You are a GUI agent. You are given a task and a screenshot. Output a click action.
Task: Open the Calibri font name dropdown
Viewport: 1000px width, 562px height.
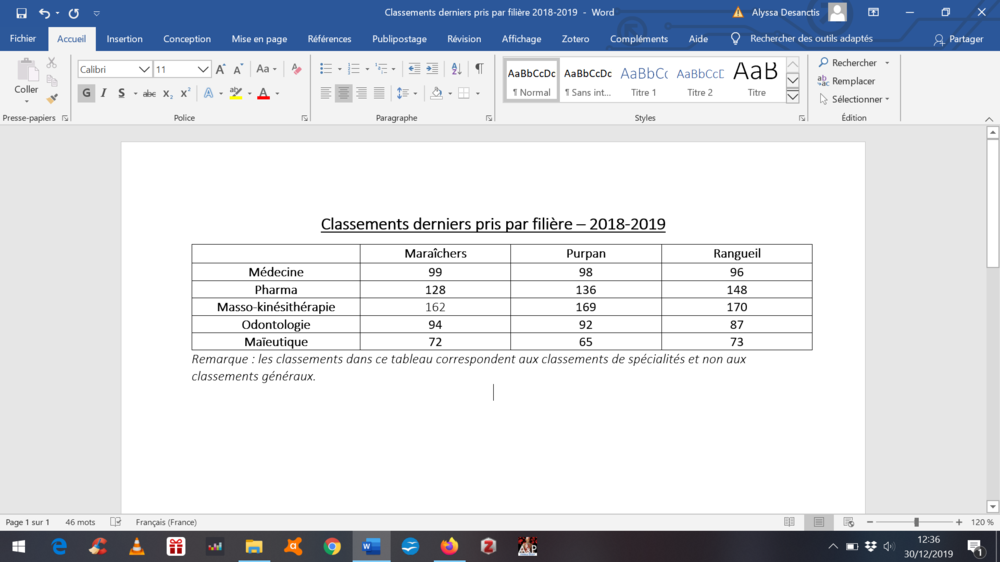pos(144,69)
